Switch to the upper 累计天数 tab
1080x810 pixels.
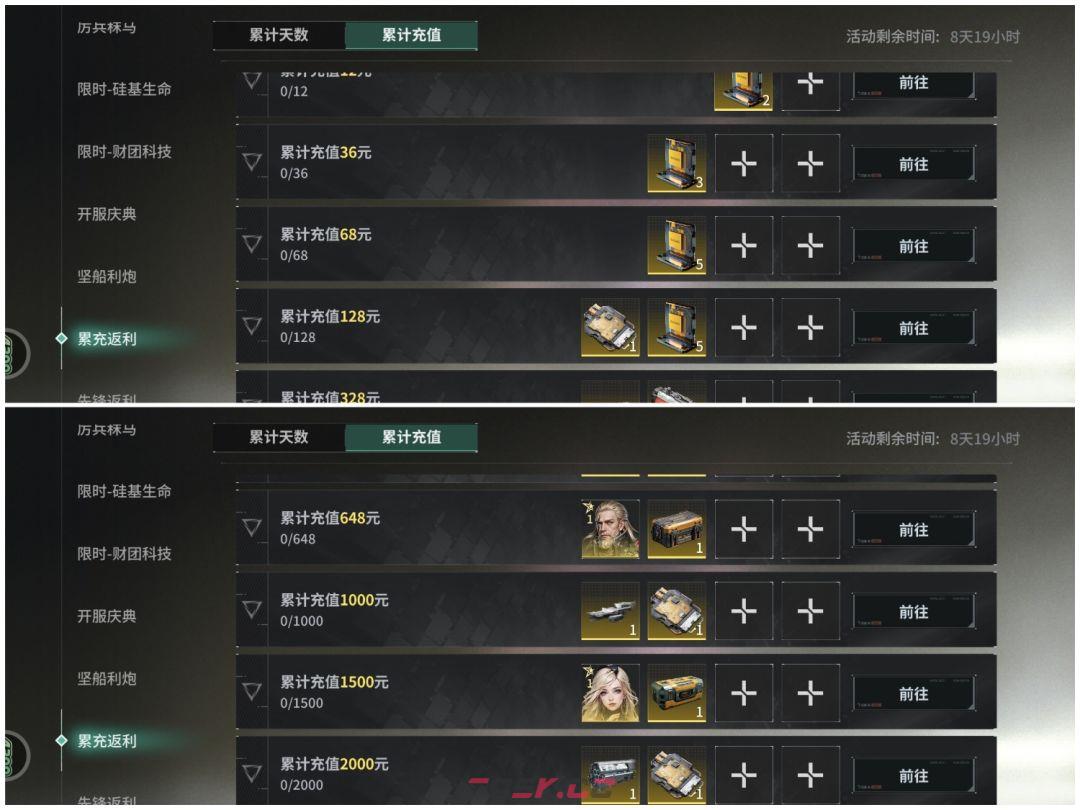[x=279, y=35]
